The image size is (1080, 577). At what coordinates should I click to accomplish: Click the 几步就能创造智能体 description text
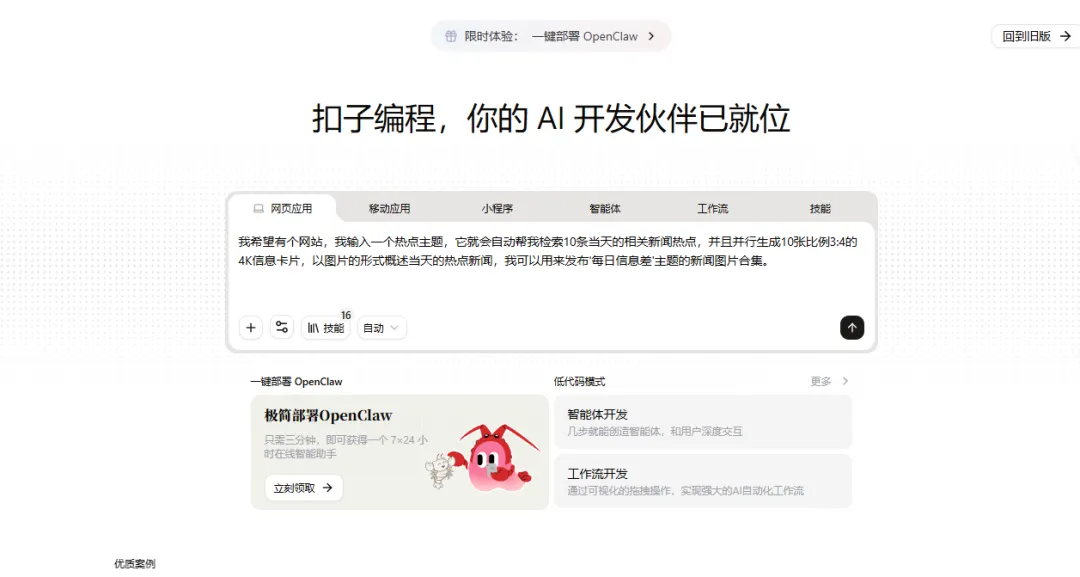click(x=654, y=431)
